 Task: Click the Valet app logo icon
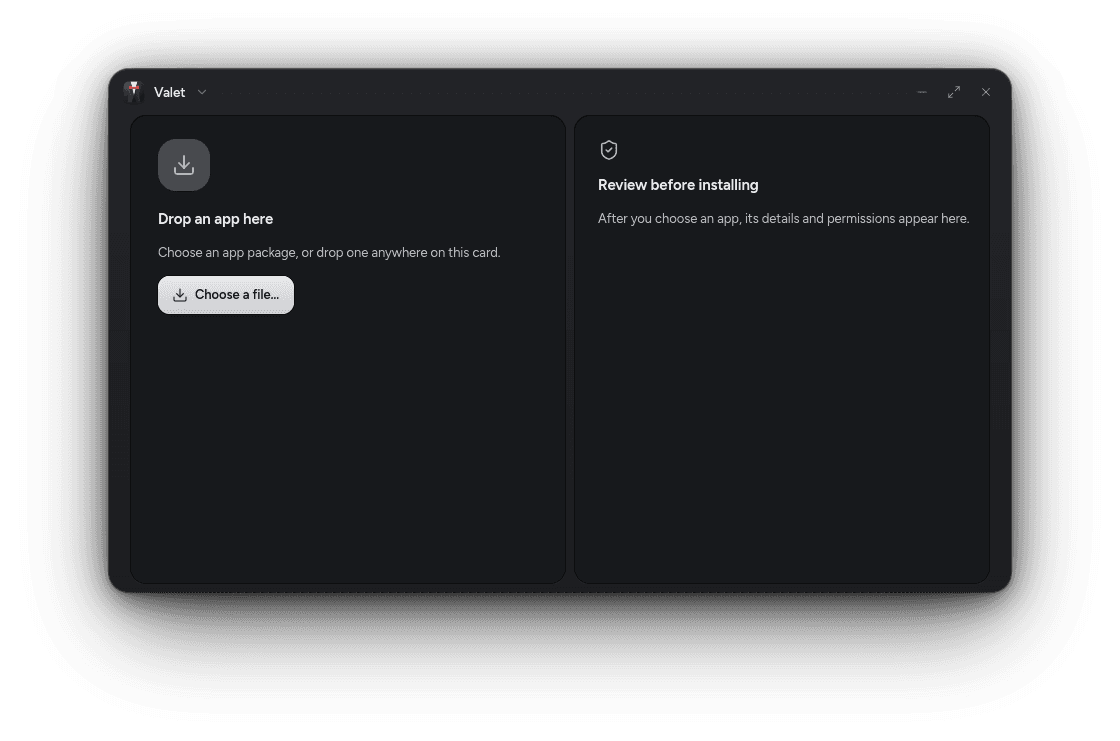134,91
